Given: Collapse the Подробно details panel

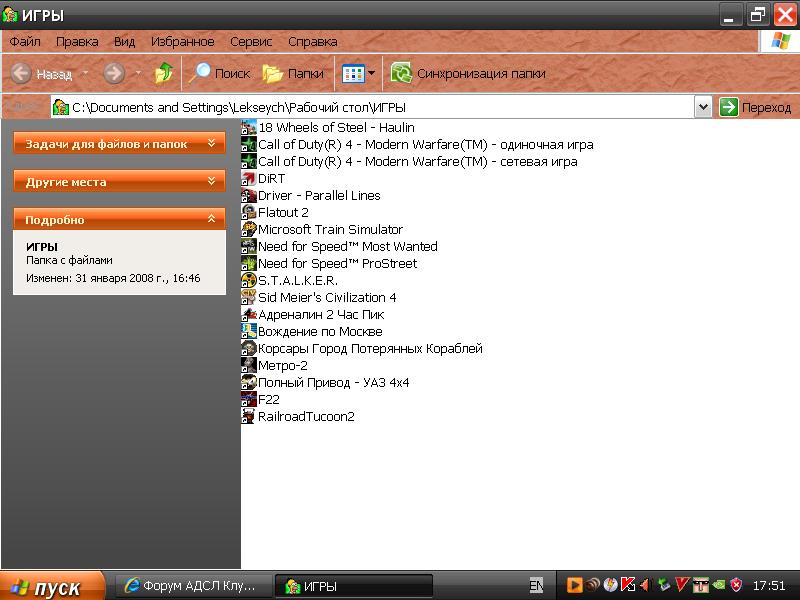Looking at the screenshot, I should point(119,219).
